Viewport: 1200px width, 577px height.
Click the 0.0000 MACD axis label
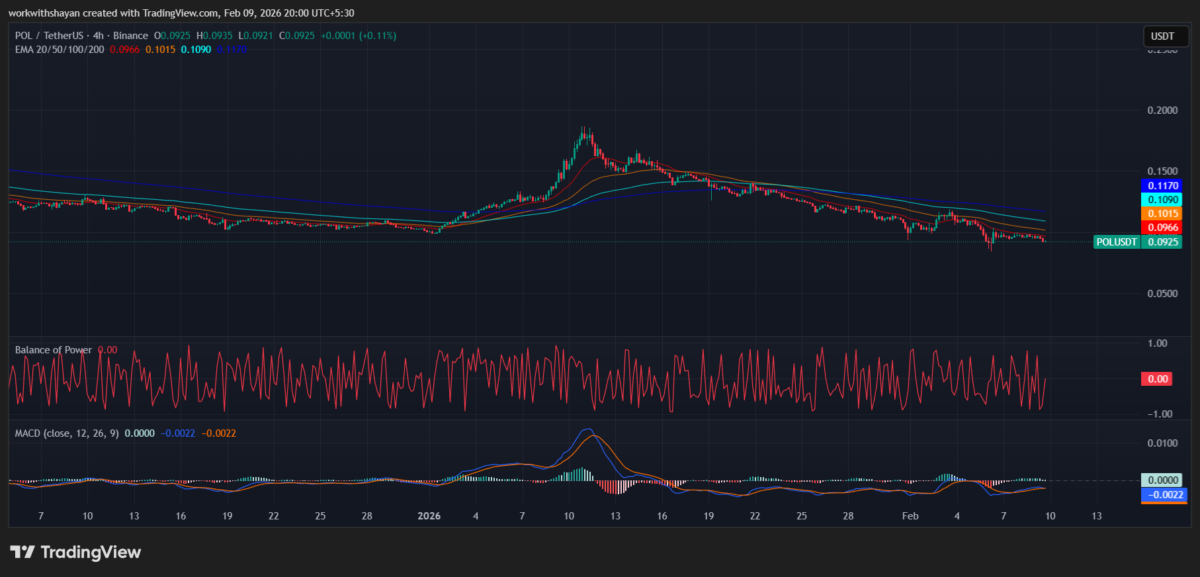pos(1162,479)
